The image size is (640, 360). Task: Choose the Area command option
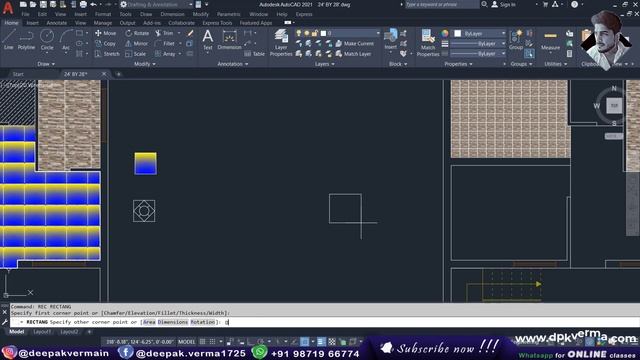149,322
